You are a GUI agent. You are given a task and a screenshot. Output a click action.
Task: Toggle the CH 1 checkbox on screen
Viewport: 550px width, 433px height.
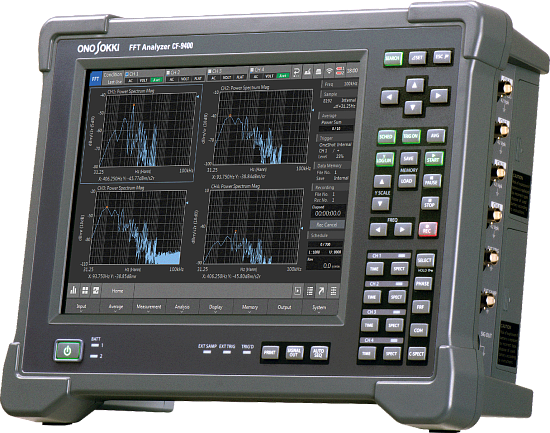pos(128,74)
